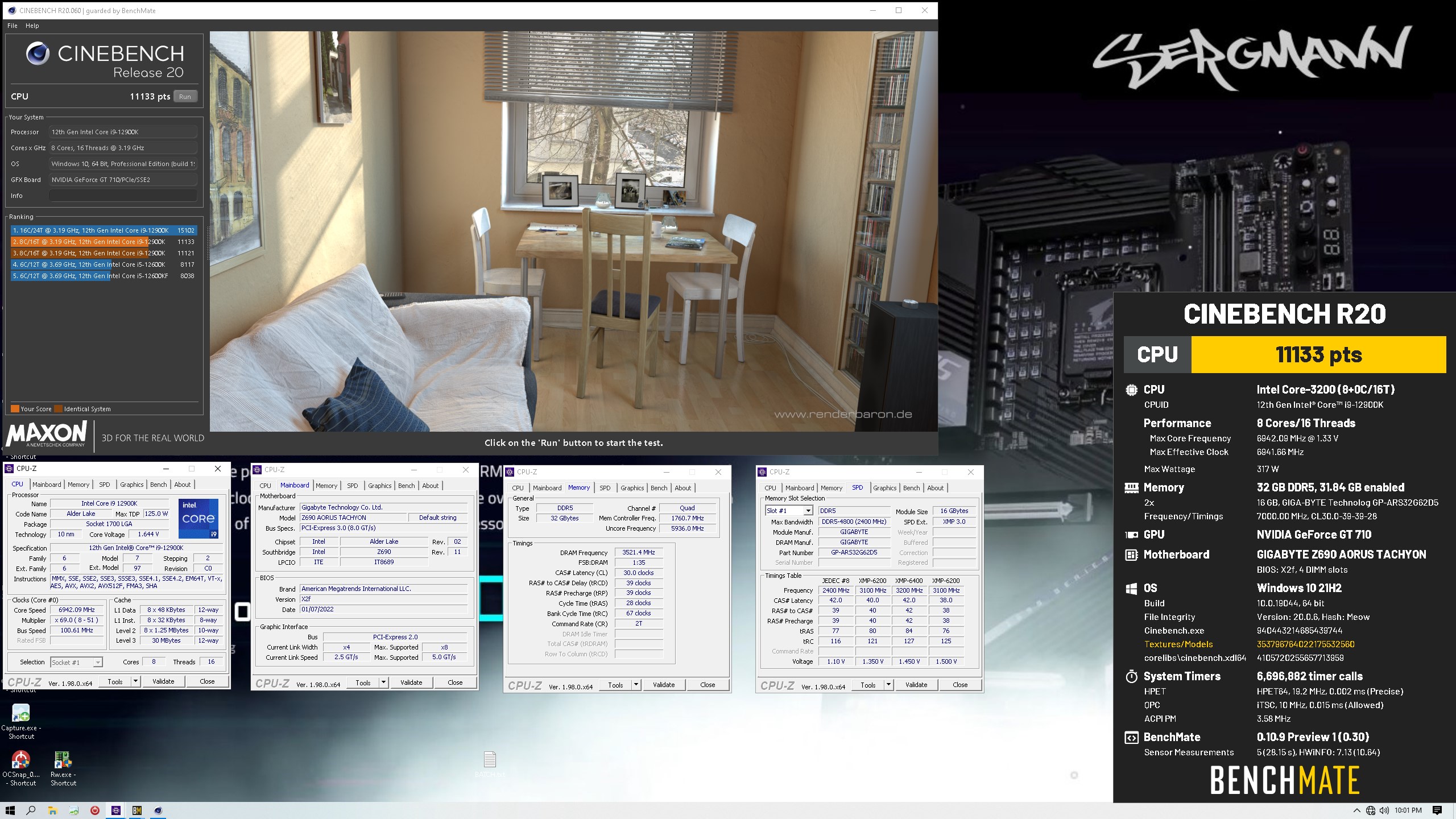Open the Action Center notifications icon
Image resolution: width=1456 pixels, height=819 pixels.
pos(1437,810)
